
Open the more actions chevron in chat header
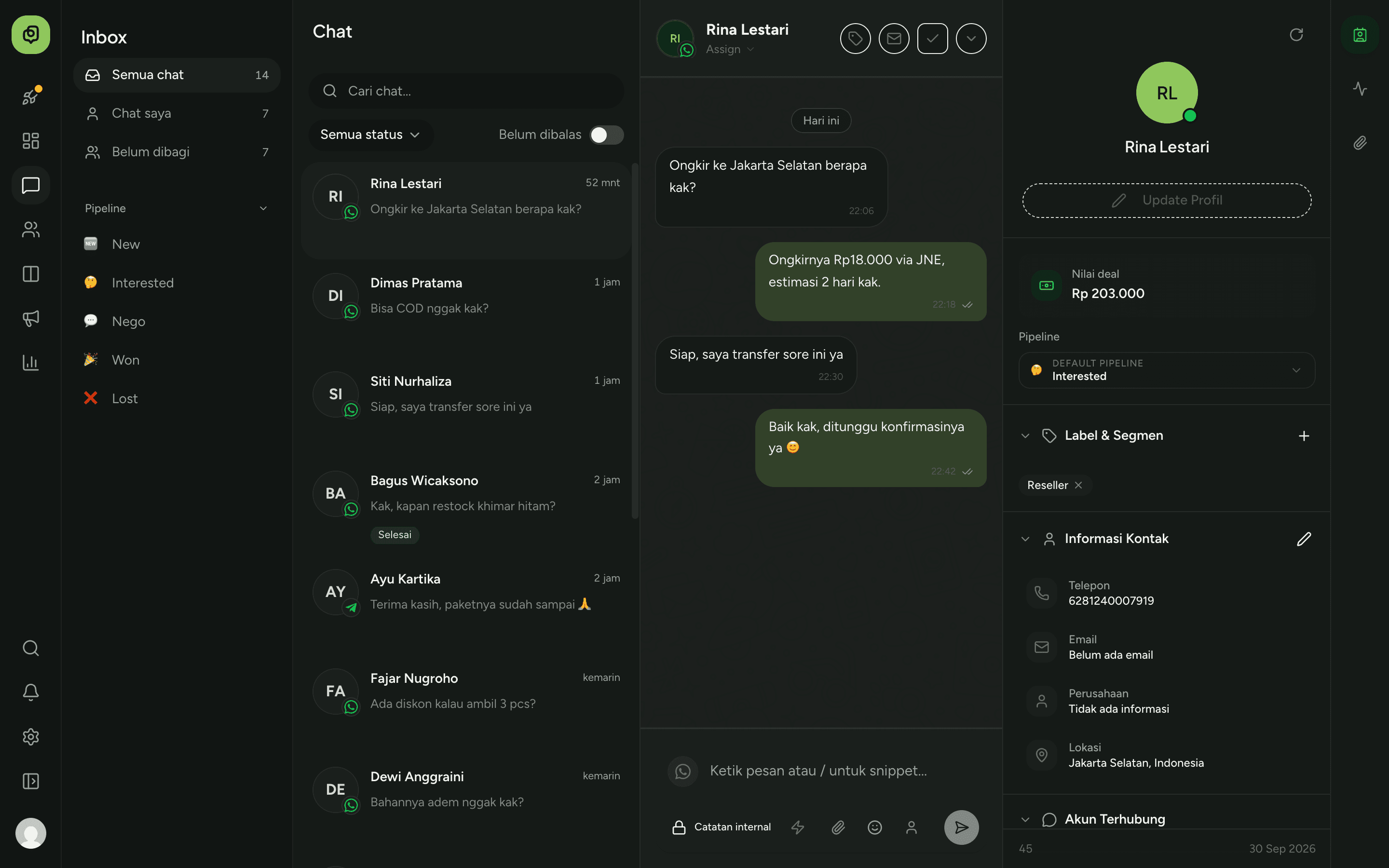pos(970,39)
